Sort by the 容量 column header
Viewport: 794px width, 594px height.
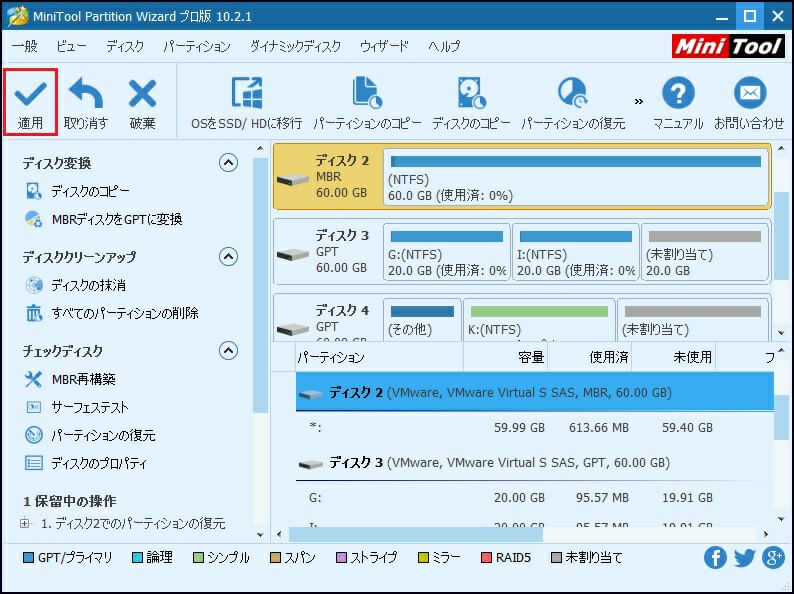pos(505,358)
